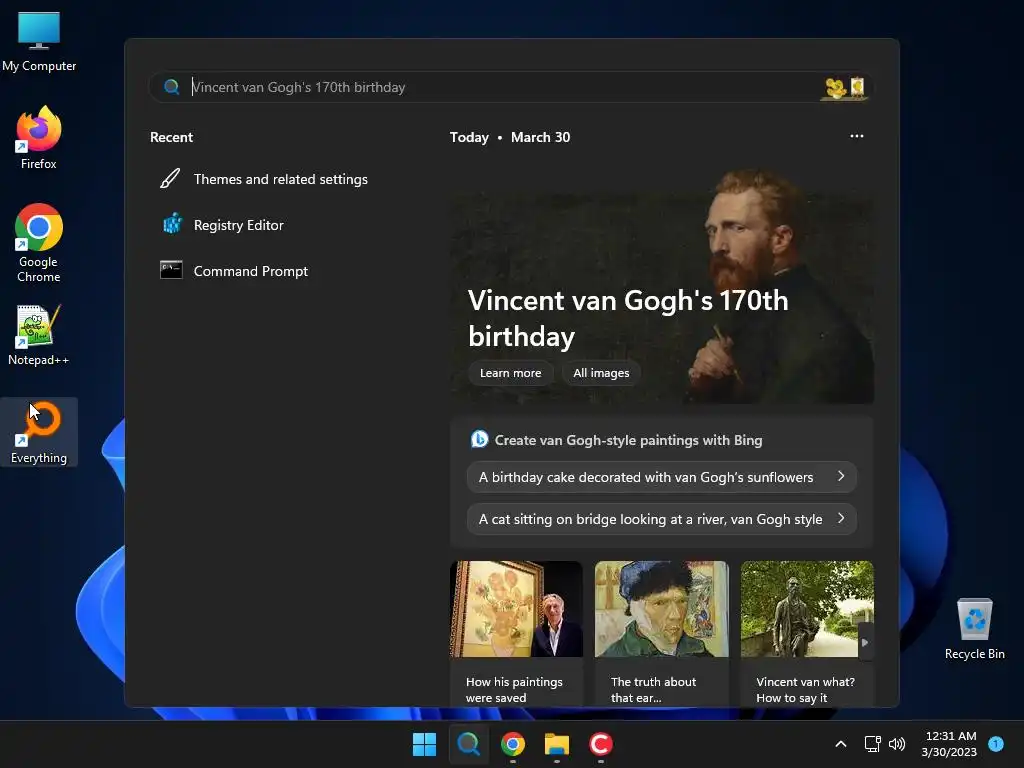
Task: Open the three-dot more options menu
Action: [x=857, y=136]
